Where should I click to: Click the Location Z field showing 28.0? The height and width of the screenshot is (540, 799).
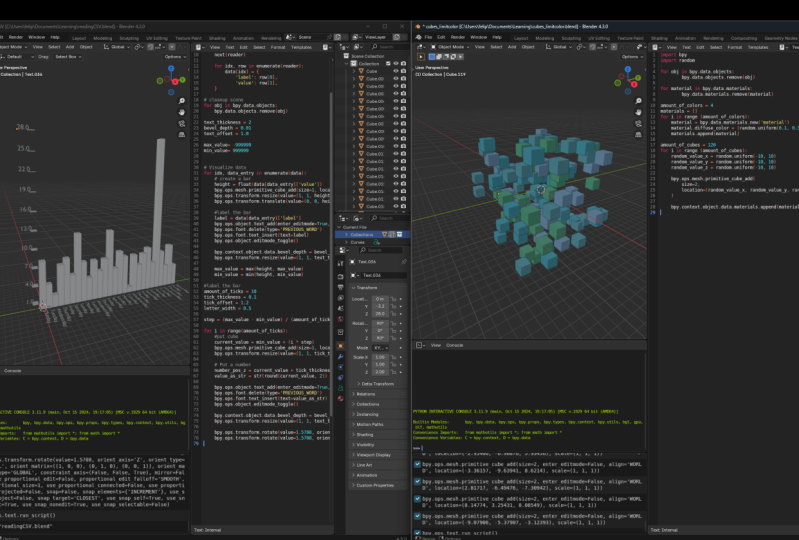click(380, 314)
